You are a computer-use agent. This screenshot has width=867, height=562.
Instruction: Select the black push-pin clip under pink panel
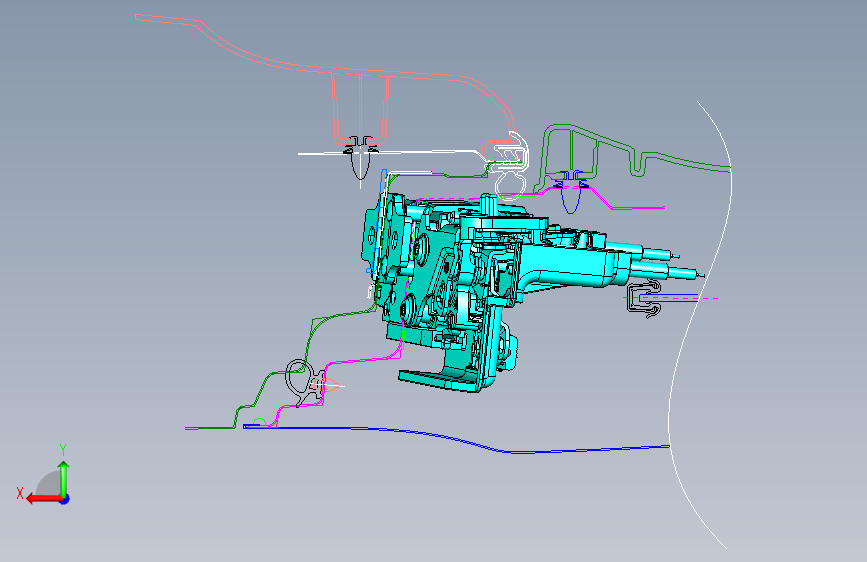[x=361, y=157]
